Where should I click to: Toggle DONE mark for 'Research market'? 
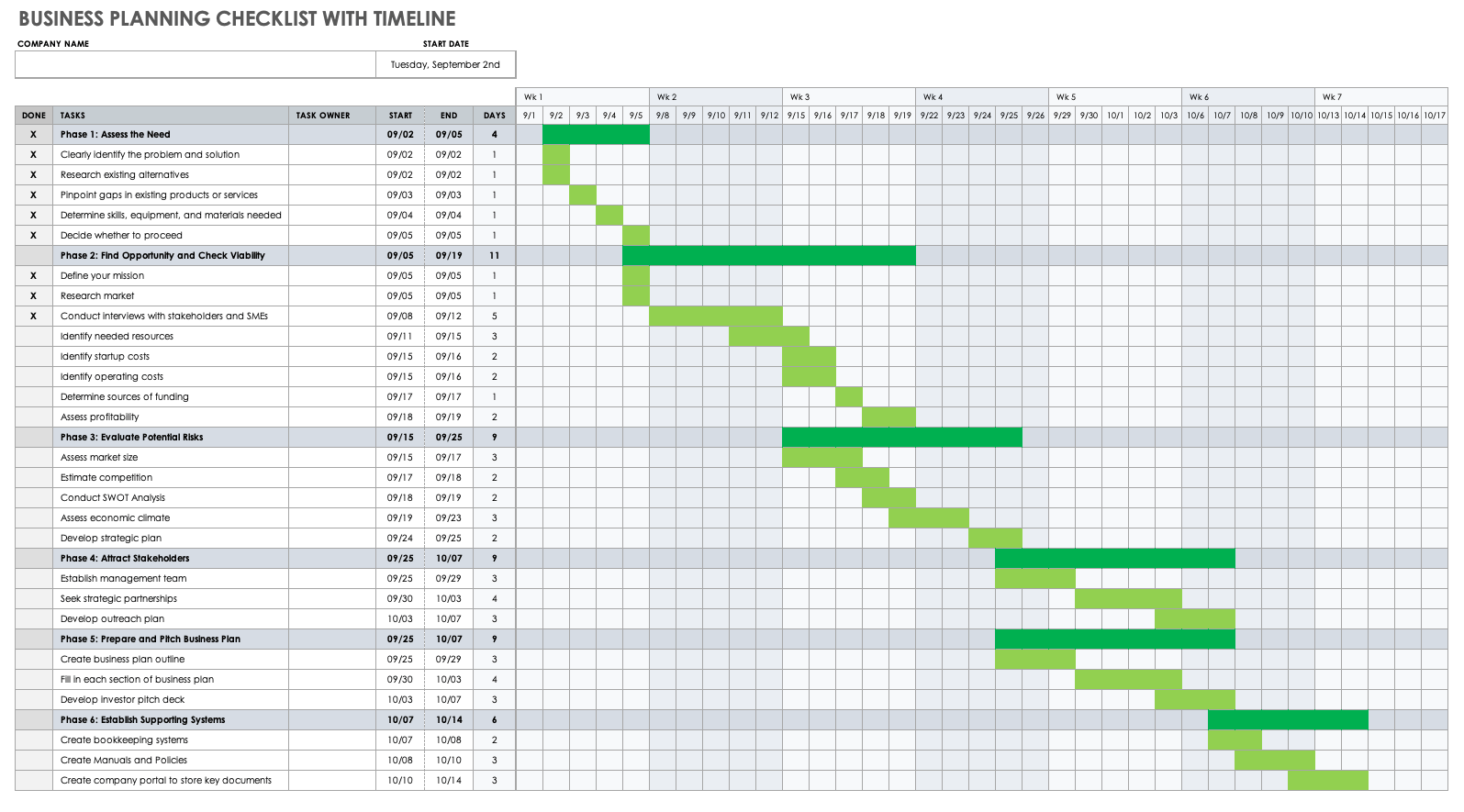click(x=34, y=296)
